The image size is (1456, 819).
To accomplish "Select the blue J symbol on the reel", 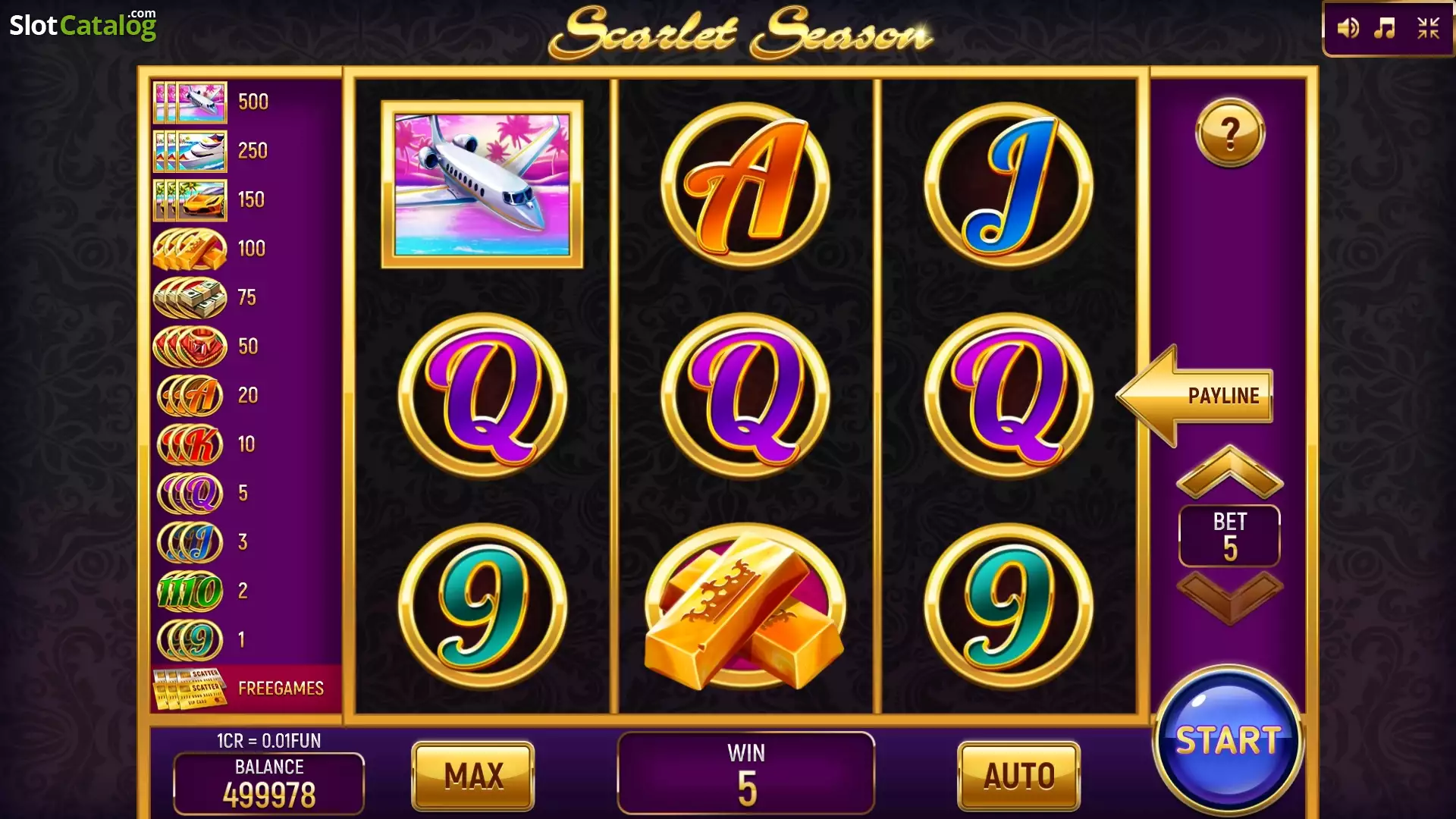I will (1009, 186).
